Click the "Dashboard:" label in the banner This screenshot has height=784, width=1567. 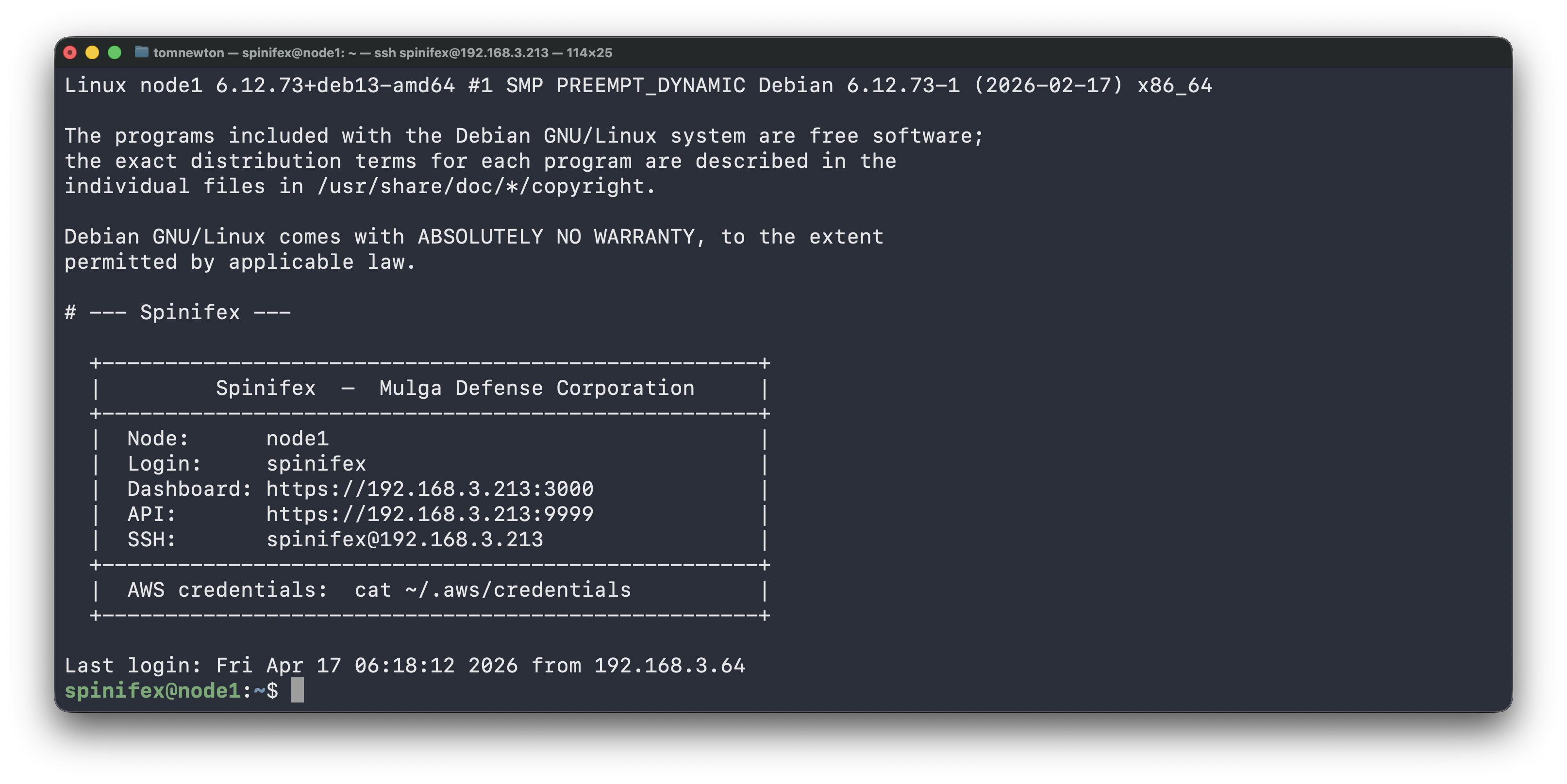coord(189,489)
